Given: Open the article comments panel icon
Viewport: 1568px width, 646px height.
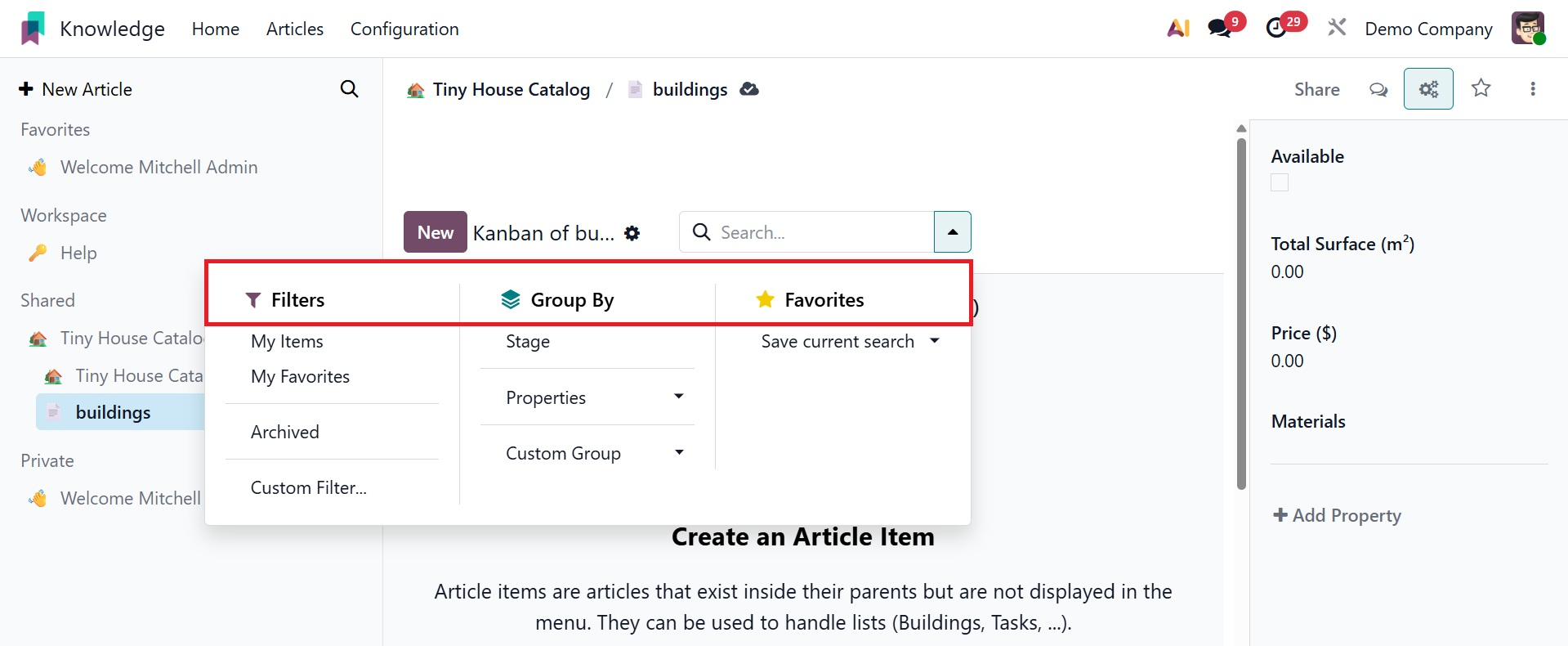Looking at the screenshot, I should pos(1378,89).
